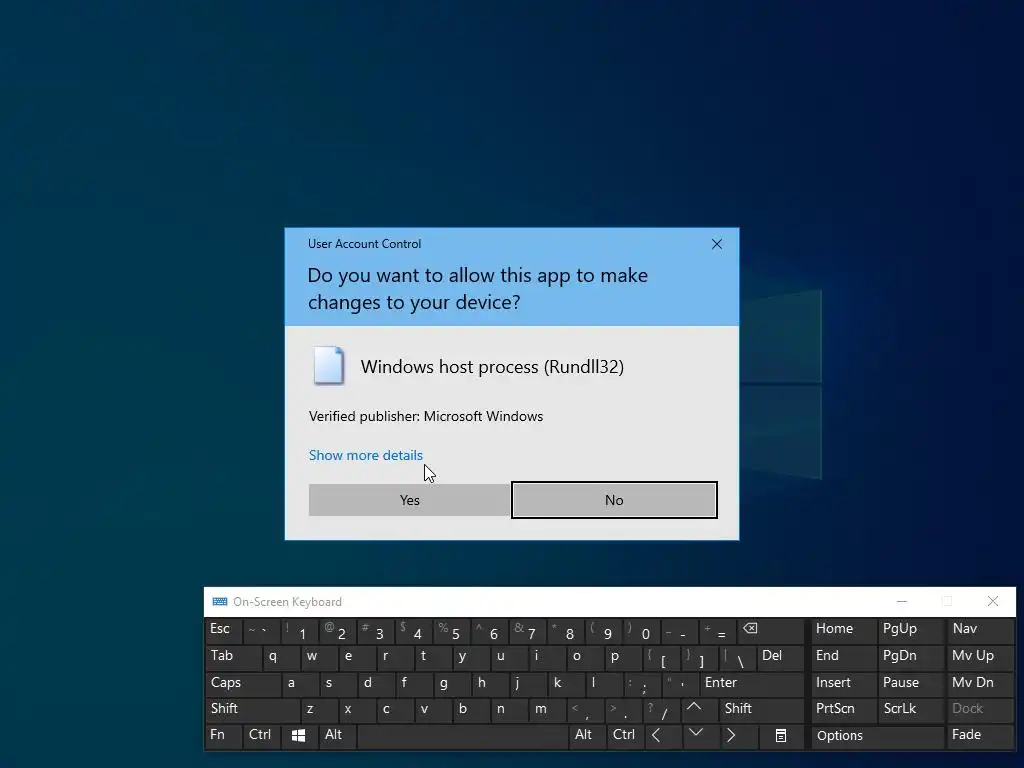This screenshot has height=768, width=1024.
Task: Click the forward slash question key
Action: [x=662, y=710]
